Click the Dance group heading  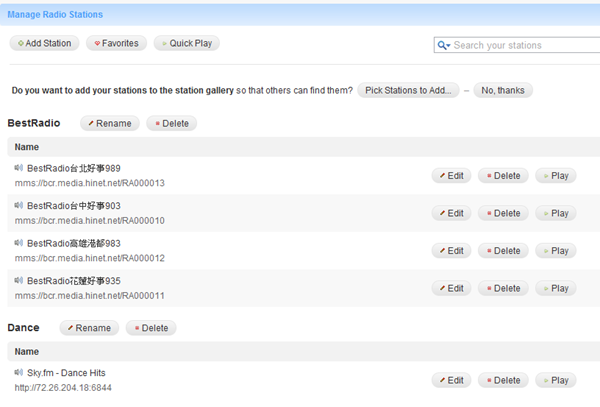(23, 328)
